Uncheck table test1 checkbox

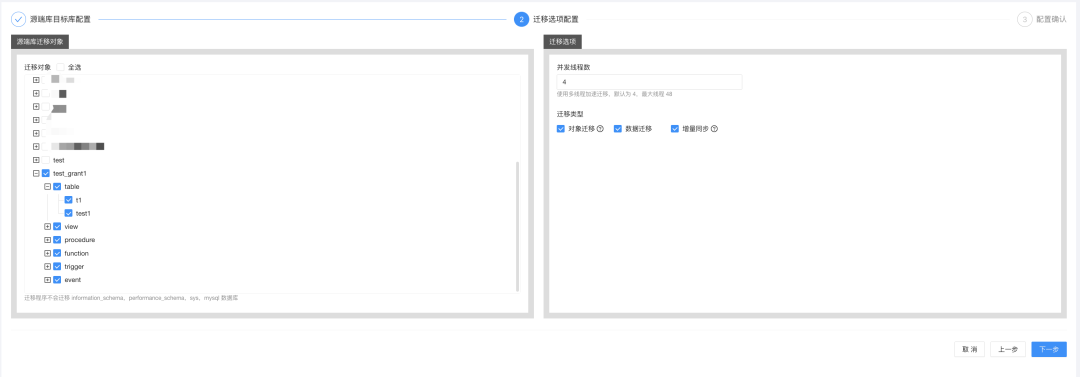tap(69, 214)
